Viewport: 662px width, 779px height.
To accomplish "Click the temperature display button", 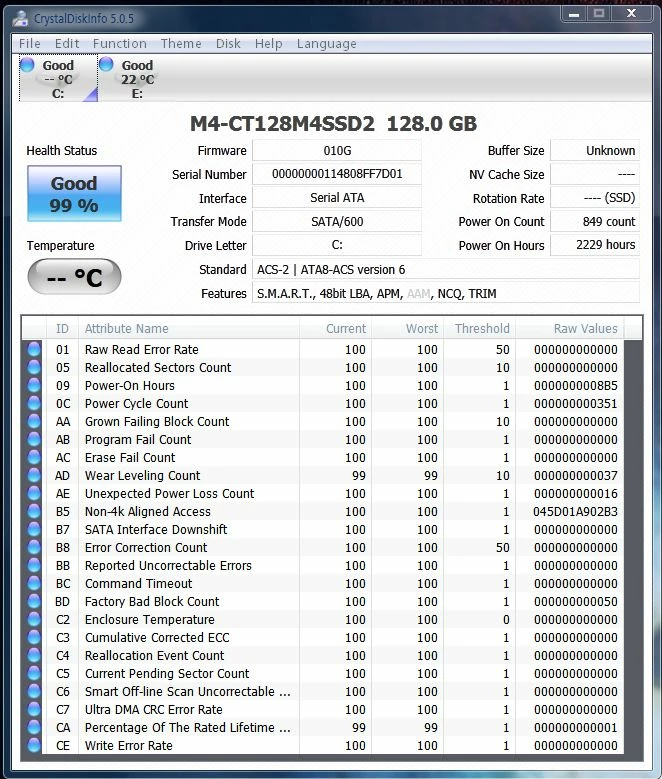I will click(74, 277).
